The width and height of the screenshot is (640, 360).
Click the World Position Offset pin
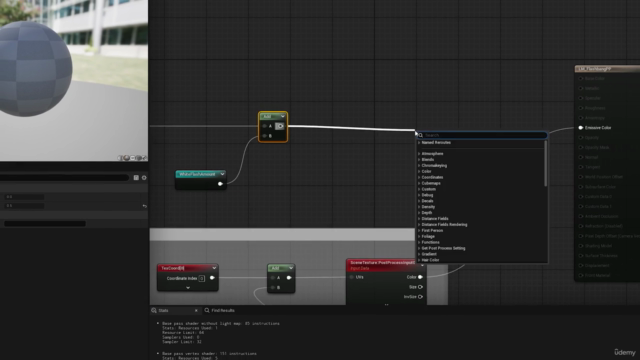tap(580, 177)
